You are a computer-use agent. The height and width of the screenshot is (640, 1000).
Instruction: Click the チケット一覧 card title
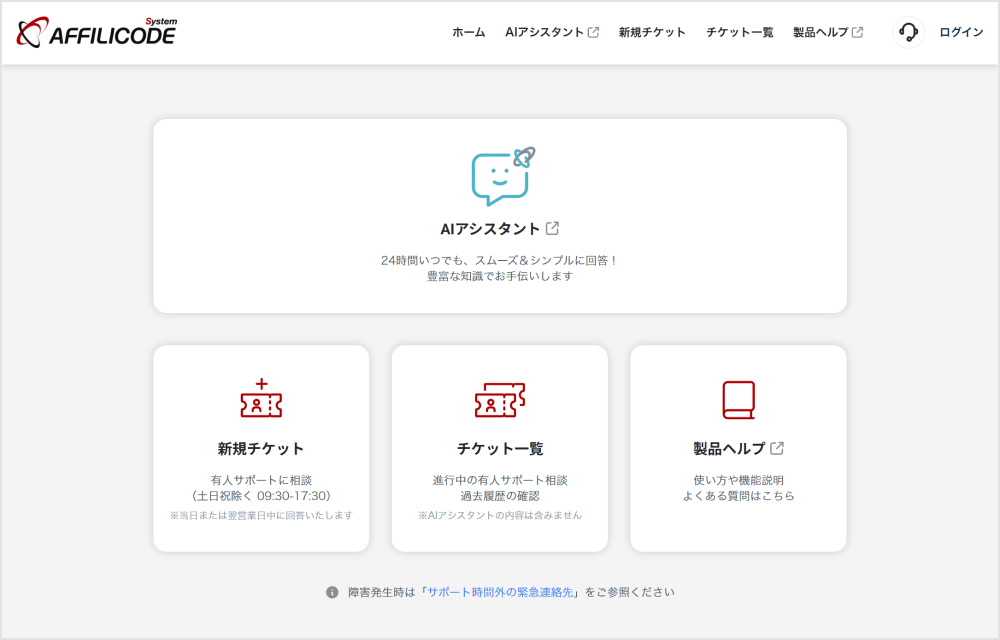point(500,449)
